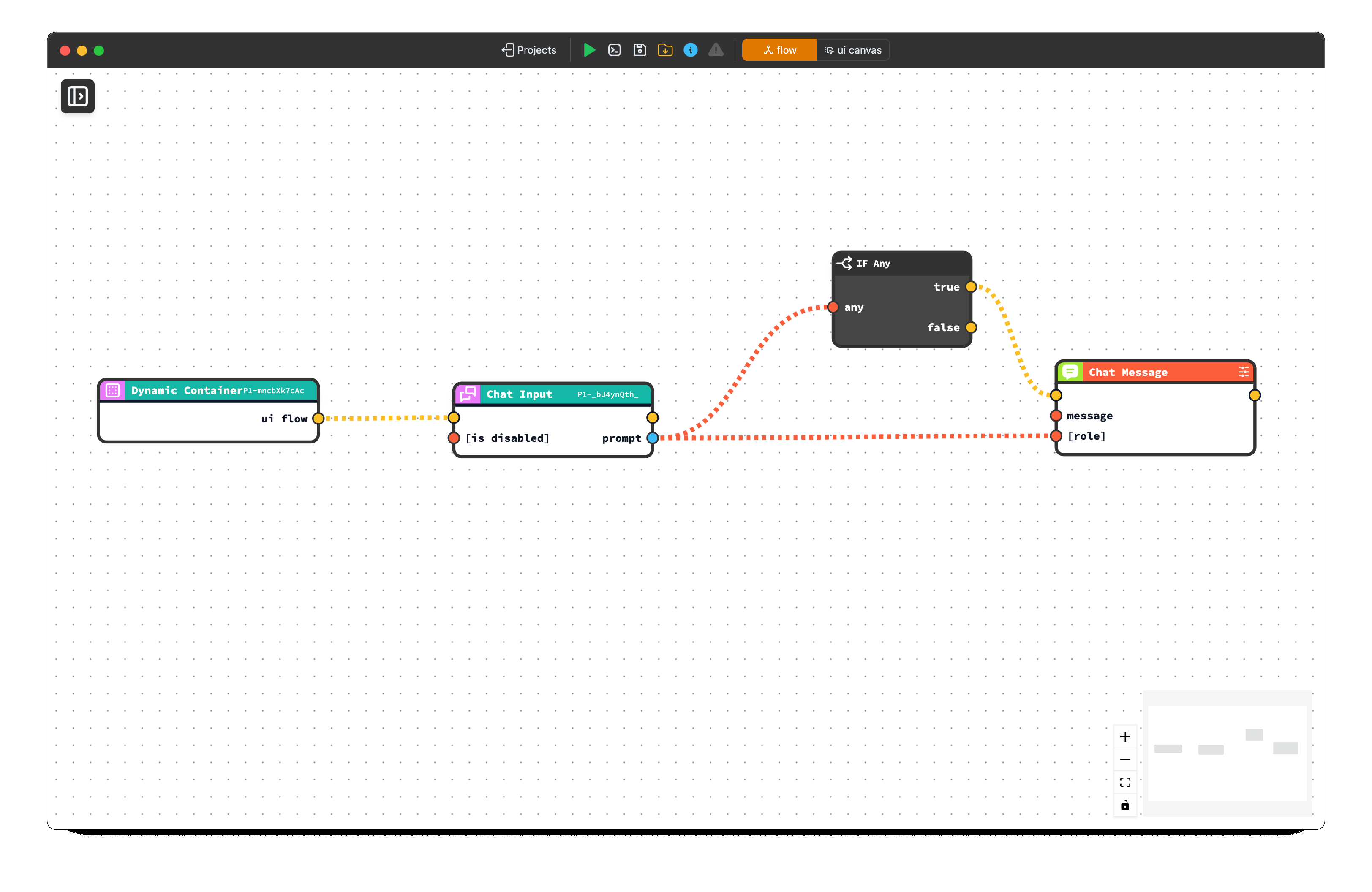Fit view using the fullscreen brackets icon
The width and height of the screenshot is (1372, 892).
[1125, 782]
